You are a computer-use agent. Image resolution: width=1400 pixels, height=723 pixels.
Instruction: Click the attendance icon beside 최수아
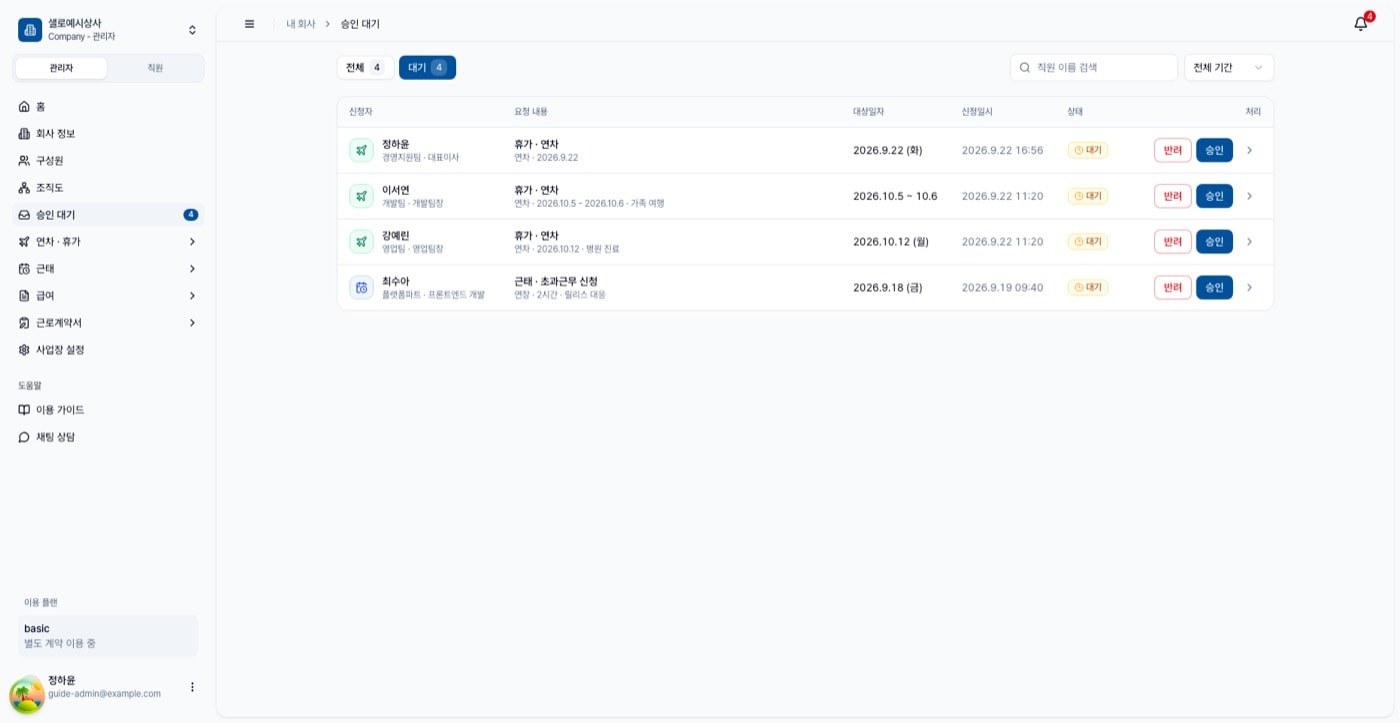[361, 287]
